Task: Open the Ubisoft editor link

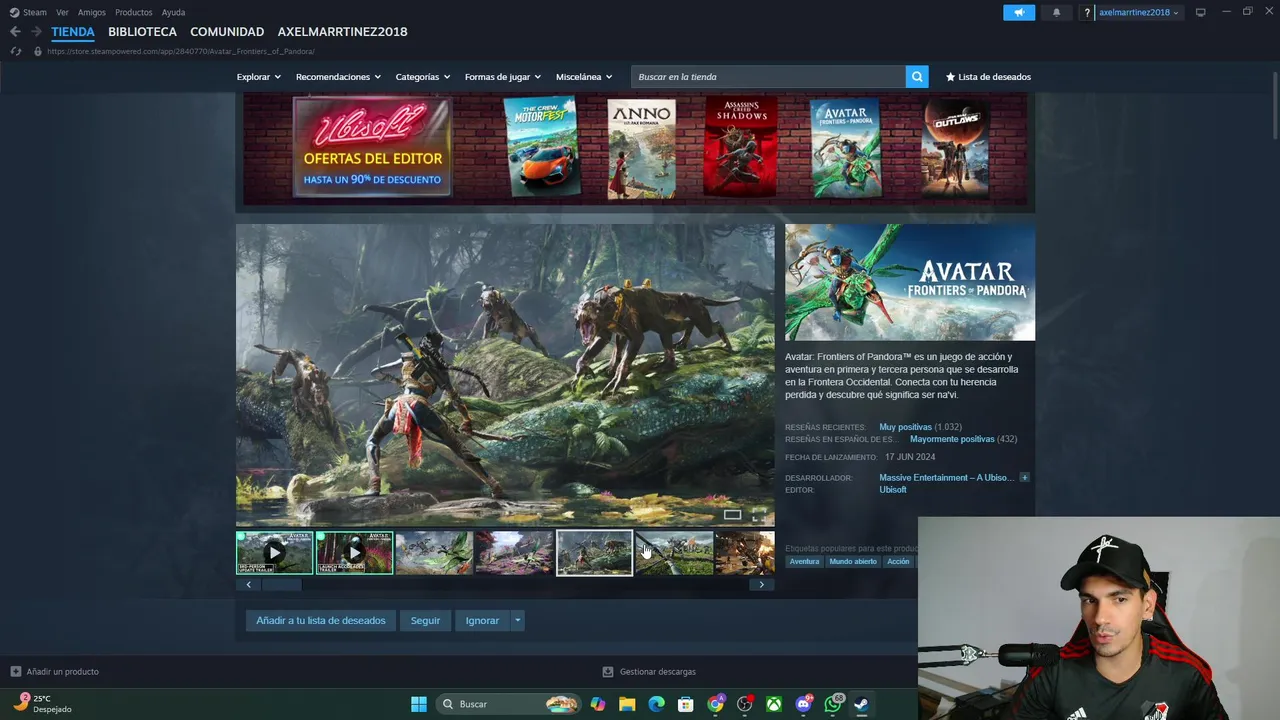Action: (893, 490)
